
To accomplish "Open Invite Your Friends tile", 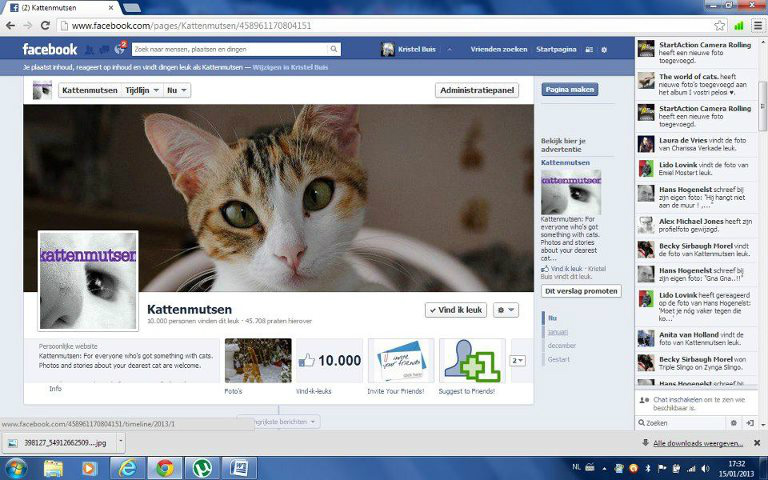I will pos(401,360).
